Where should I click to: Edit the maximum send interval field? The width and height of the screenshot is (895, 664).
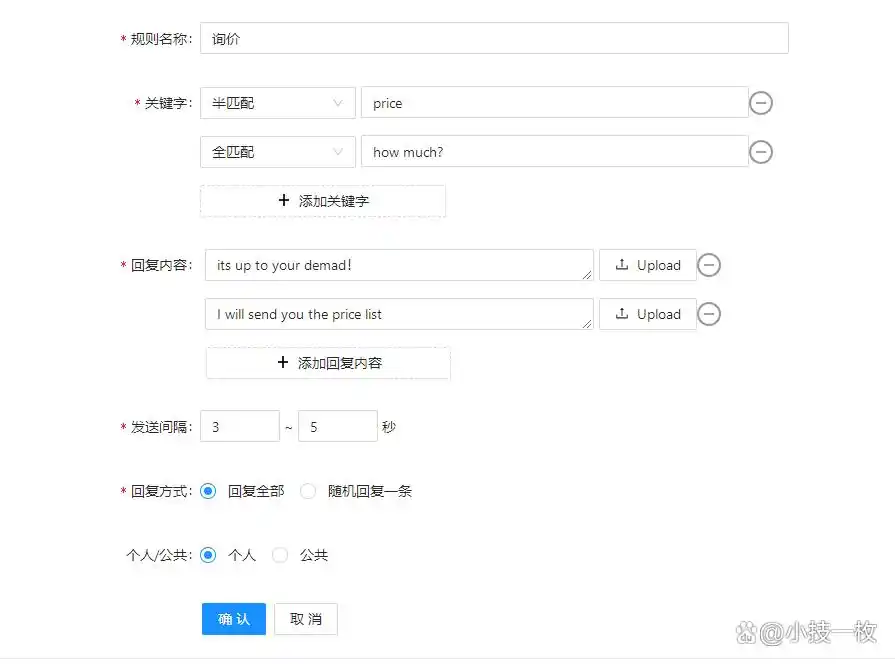(338, 426)
